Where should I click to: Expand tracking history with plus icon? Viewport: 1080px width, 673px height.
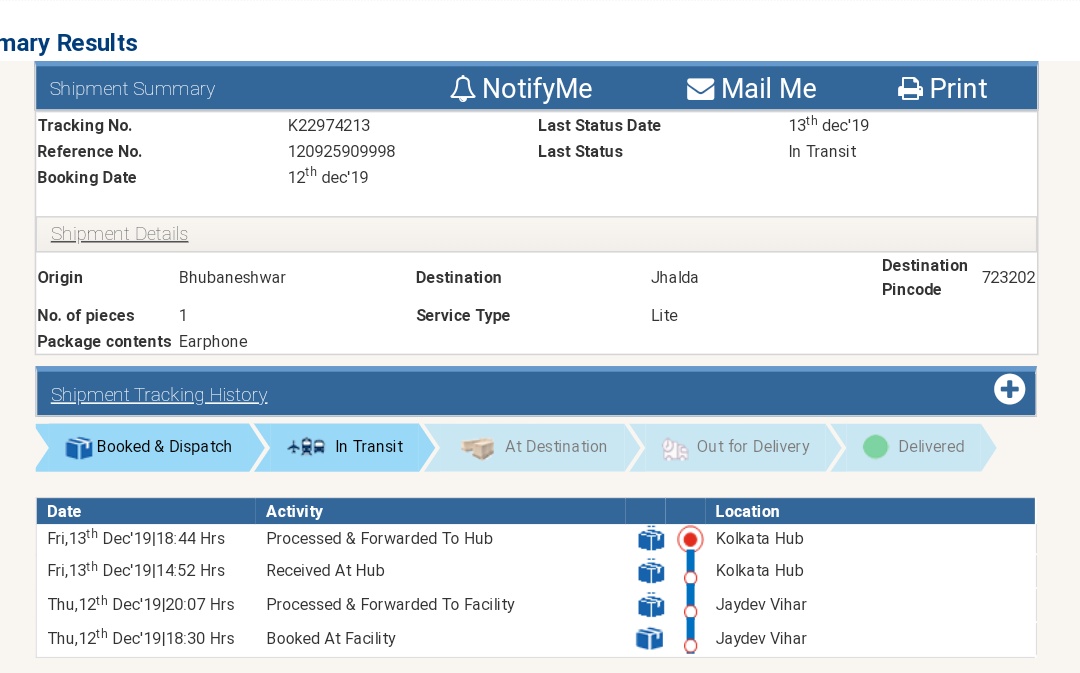[x=1009, y=390]
